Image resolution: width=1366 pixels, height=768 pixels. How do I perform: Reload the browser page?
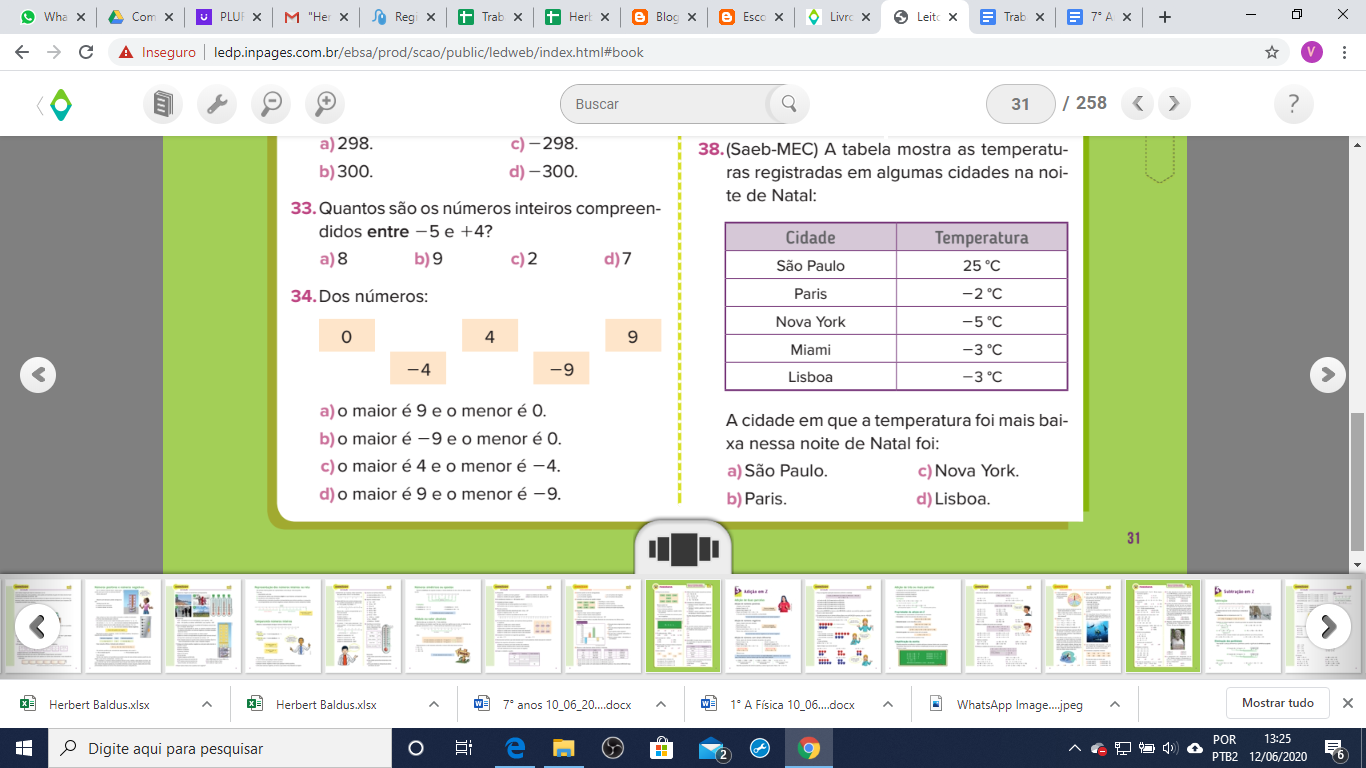click(x=86, y=52)
